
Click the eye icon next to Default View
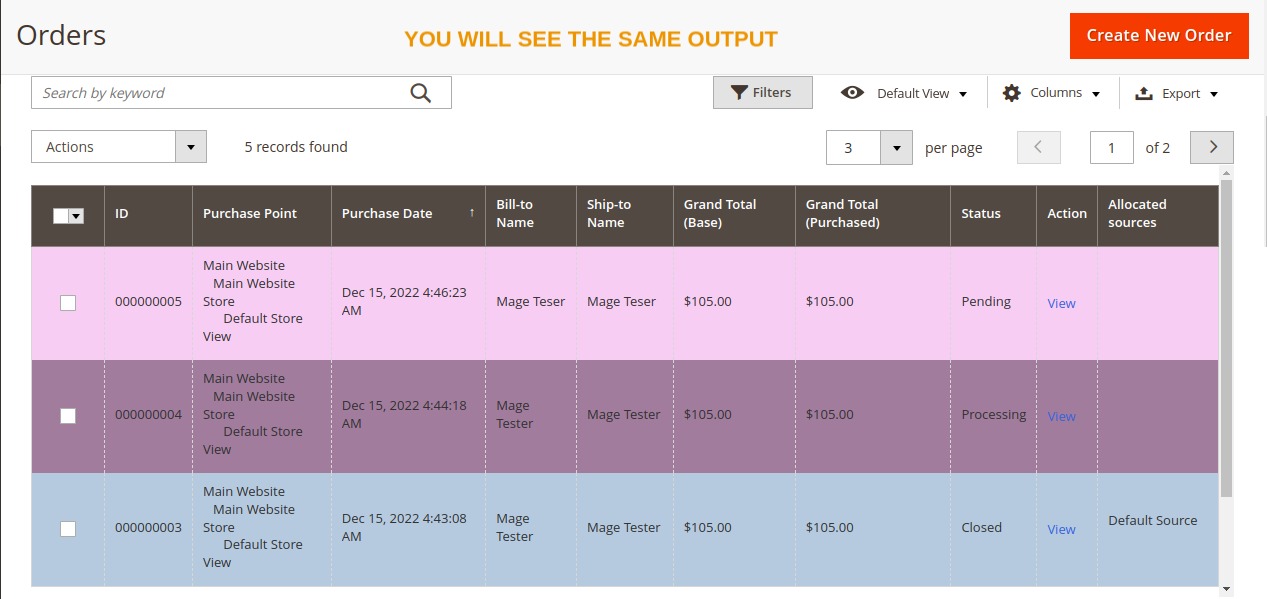[852, 92]
